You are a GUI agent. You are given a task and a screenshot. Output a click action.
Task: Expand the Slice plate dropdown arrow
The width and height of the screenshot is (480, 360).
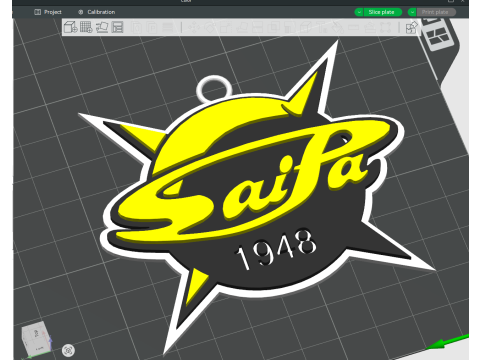pos(359,12)
